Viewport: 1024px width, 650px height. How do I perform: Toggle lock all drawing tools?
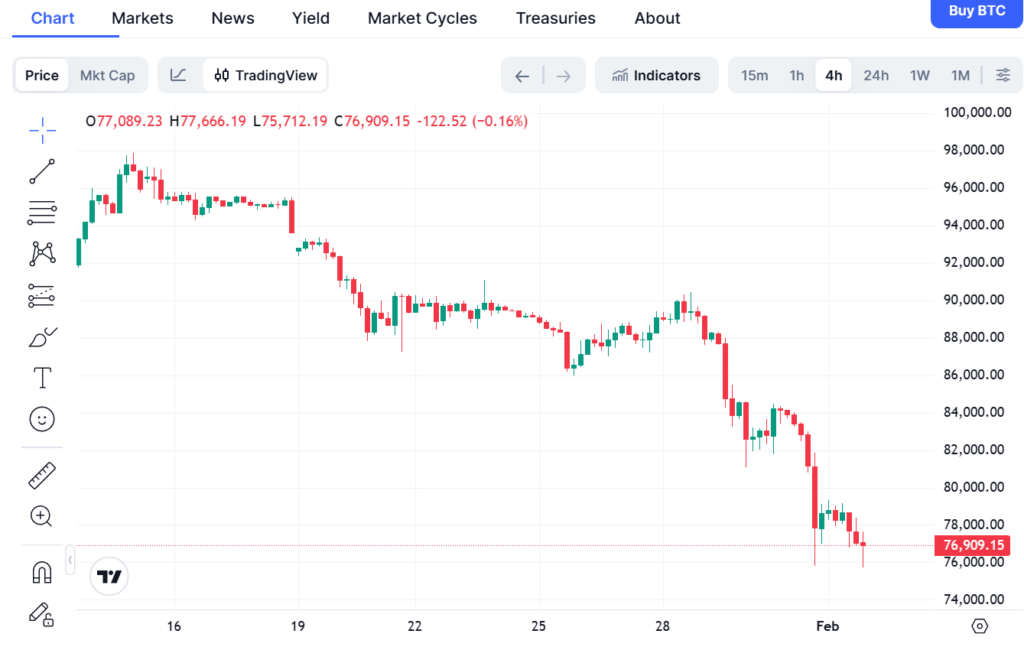[x=42, y=613]
